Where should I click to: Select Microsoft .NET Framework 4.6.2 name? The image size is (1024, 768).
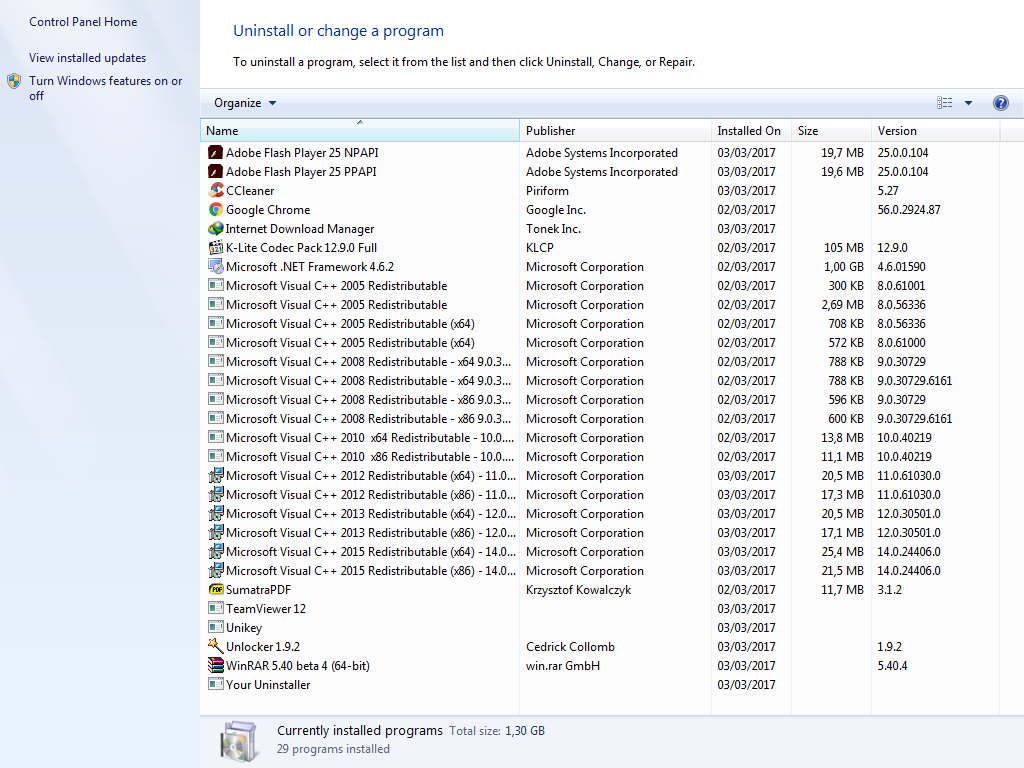(x=310, y=266)
